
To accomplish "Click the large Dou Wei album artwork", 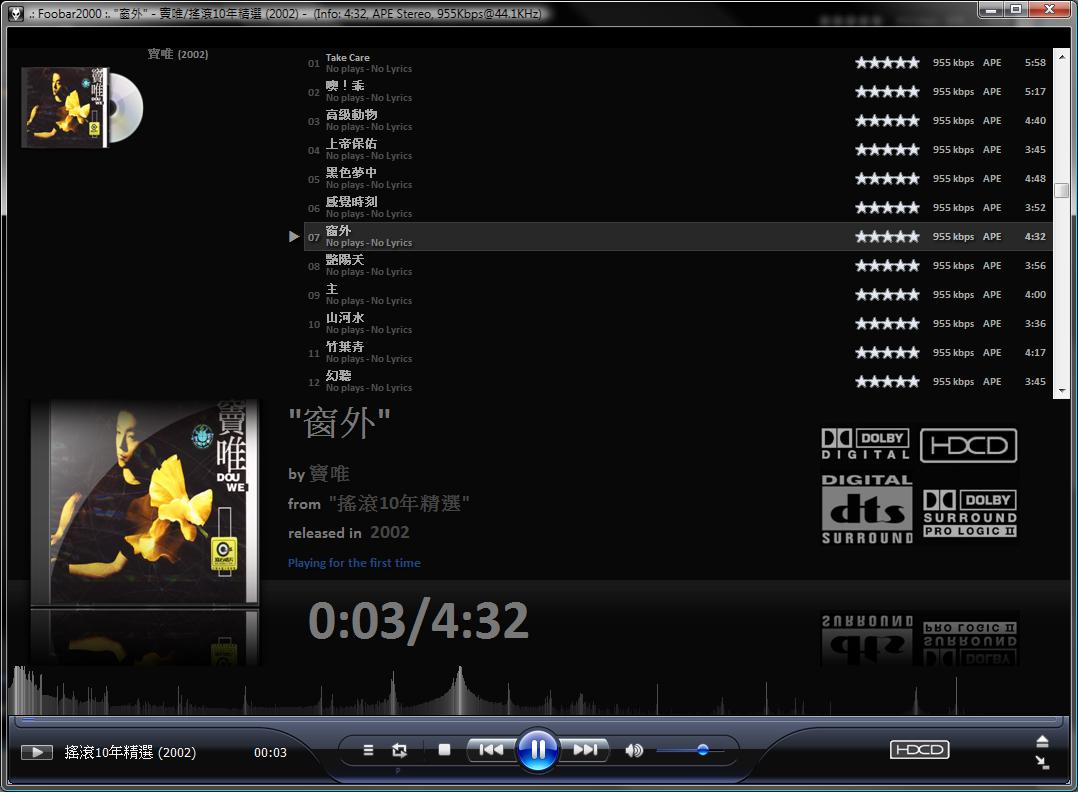I will tap(144, 503).
